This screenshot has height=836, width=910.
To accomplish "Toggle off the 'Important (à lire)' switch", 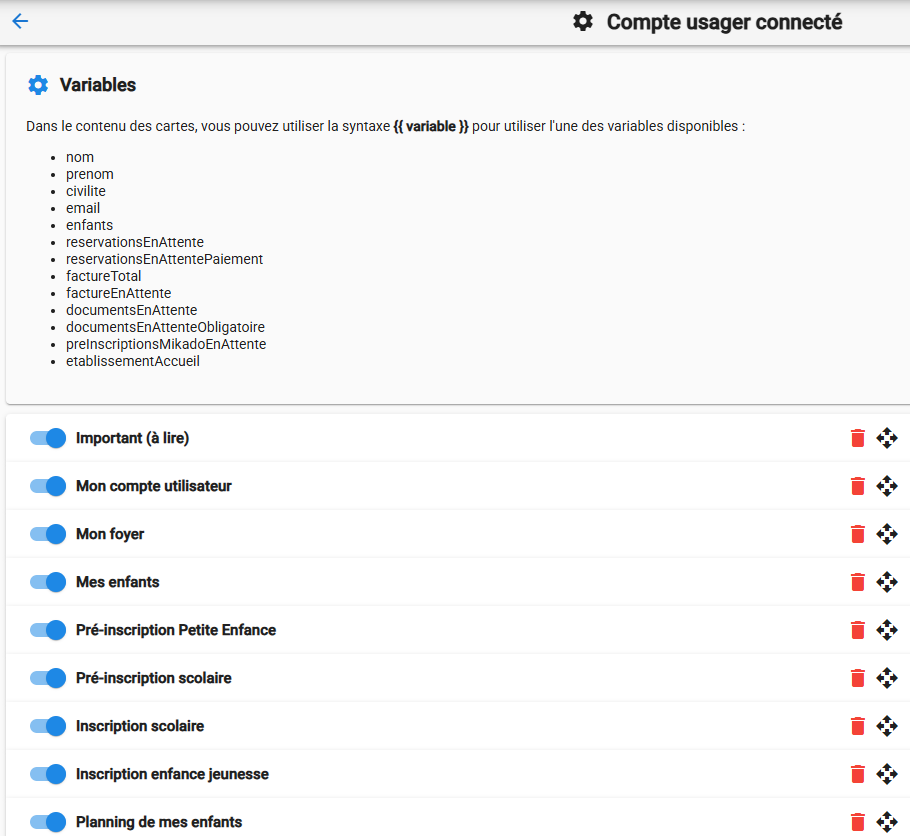I will pos(48,438).
